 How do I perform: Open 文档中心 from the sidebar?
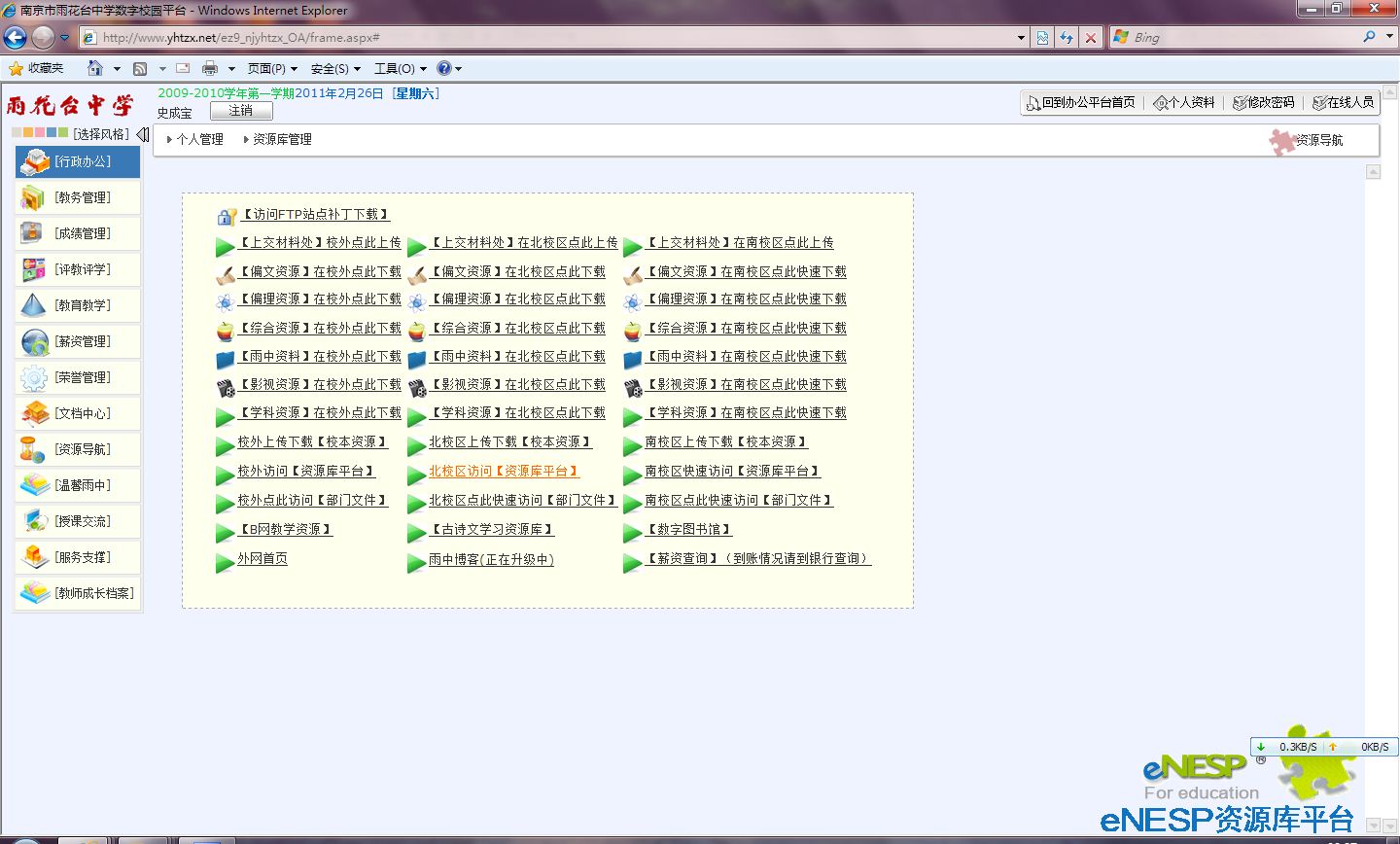(78, 414)
